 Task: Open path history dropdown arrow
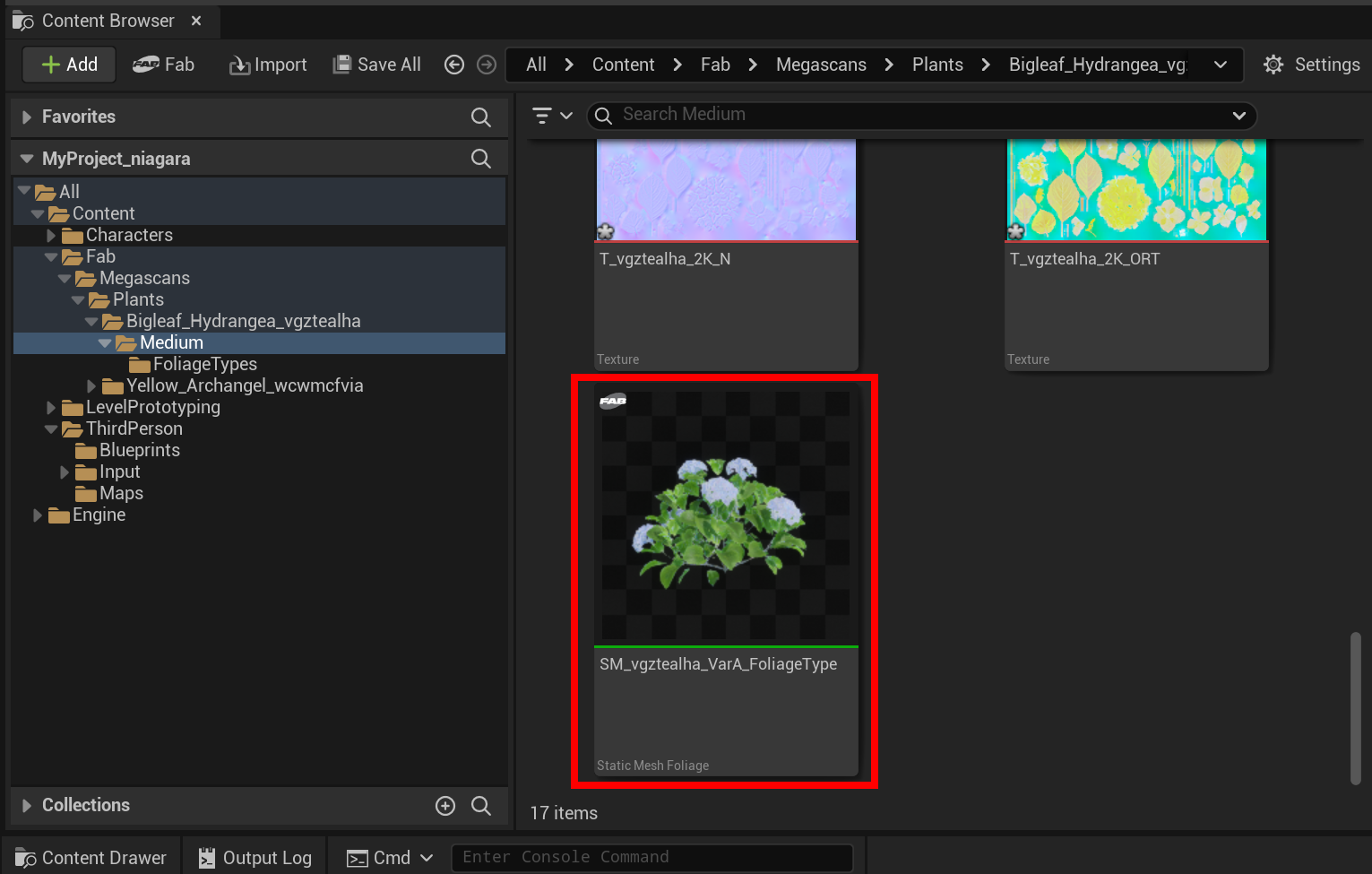[x=1221, y=65]
